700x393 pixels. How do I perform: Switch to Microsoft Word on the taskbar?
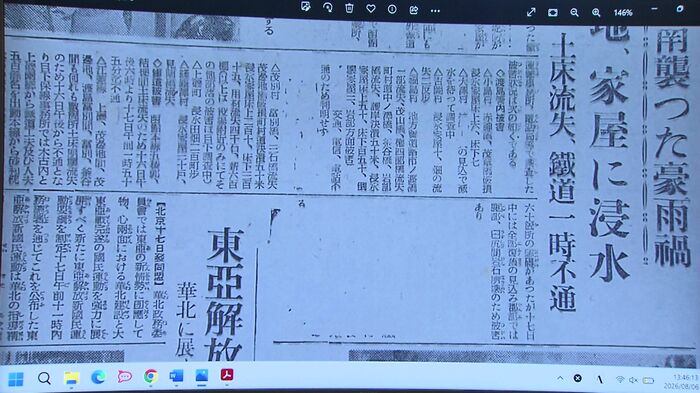tap(176, 376)
